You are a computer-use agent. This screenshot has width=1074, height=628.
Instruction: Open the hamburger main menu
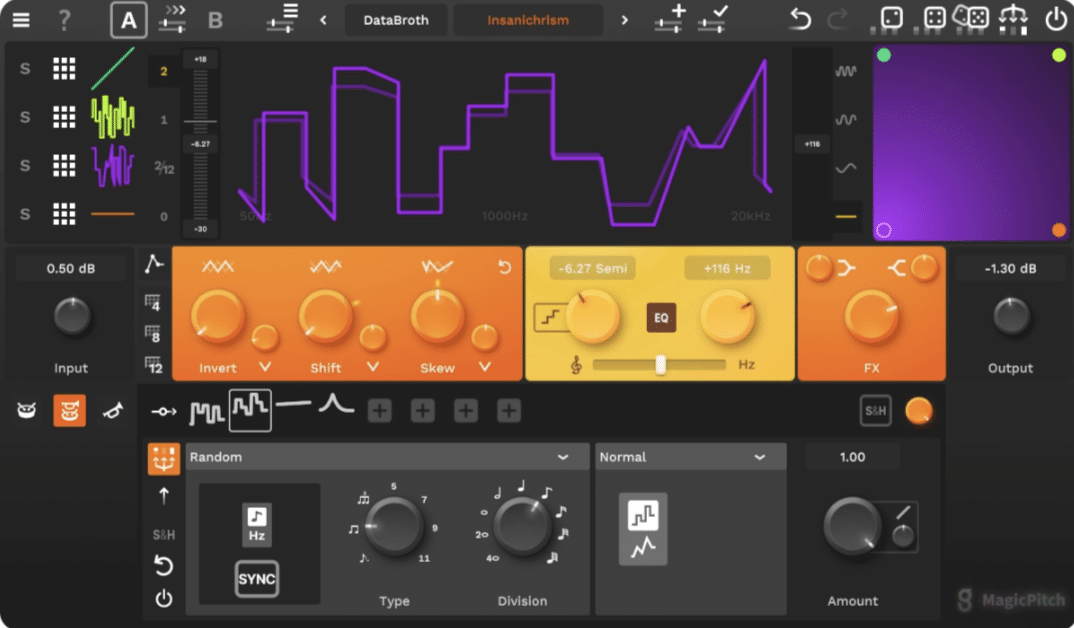click(21, 20)
